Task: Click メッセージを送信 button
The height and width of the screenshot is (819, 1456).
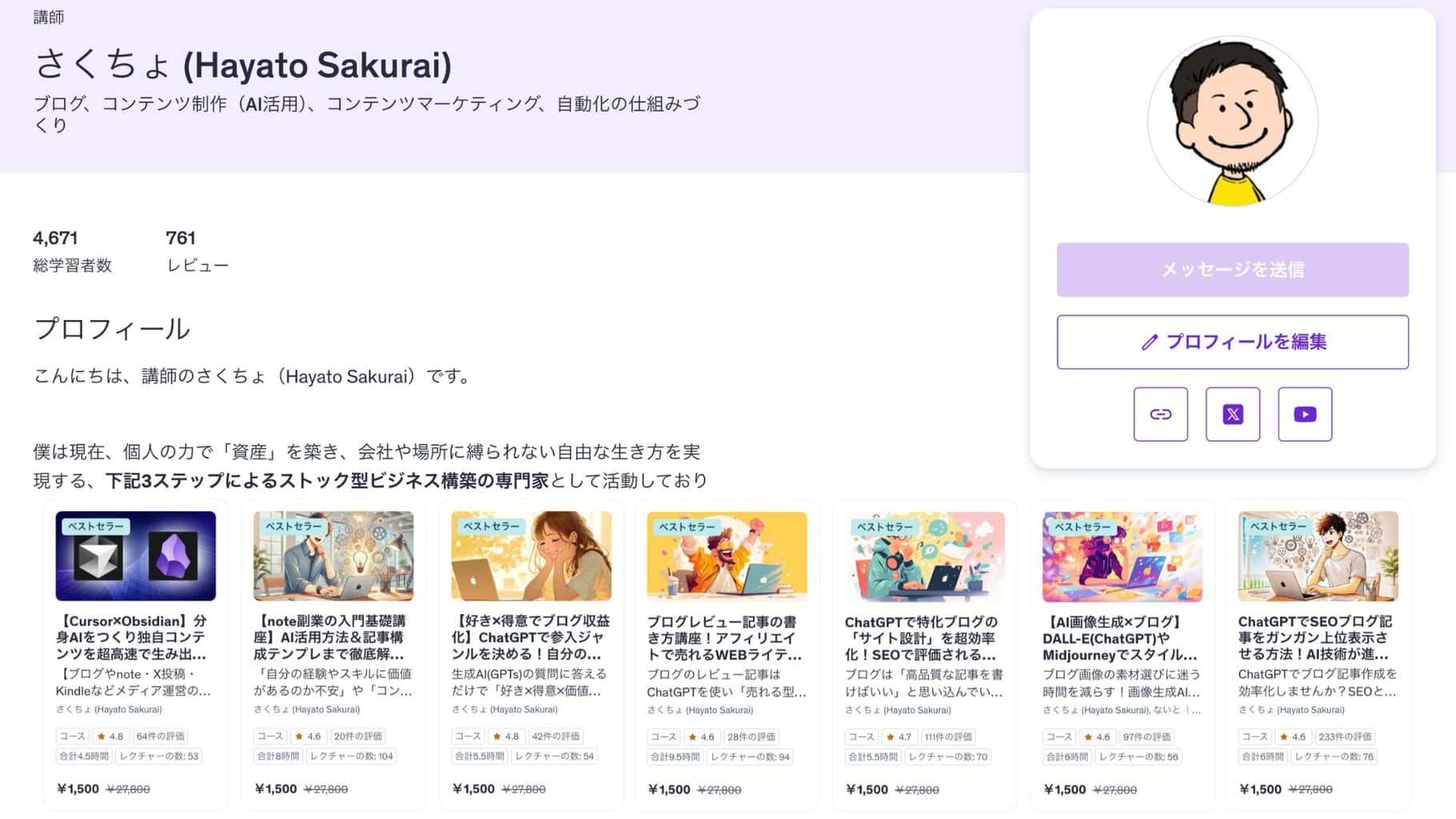Action: 1233,270
